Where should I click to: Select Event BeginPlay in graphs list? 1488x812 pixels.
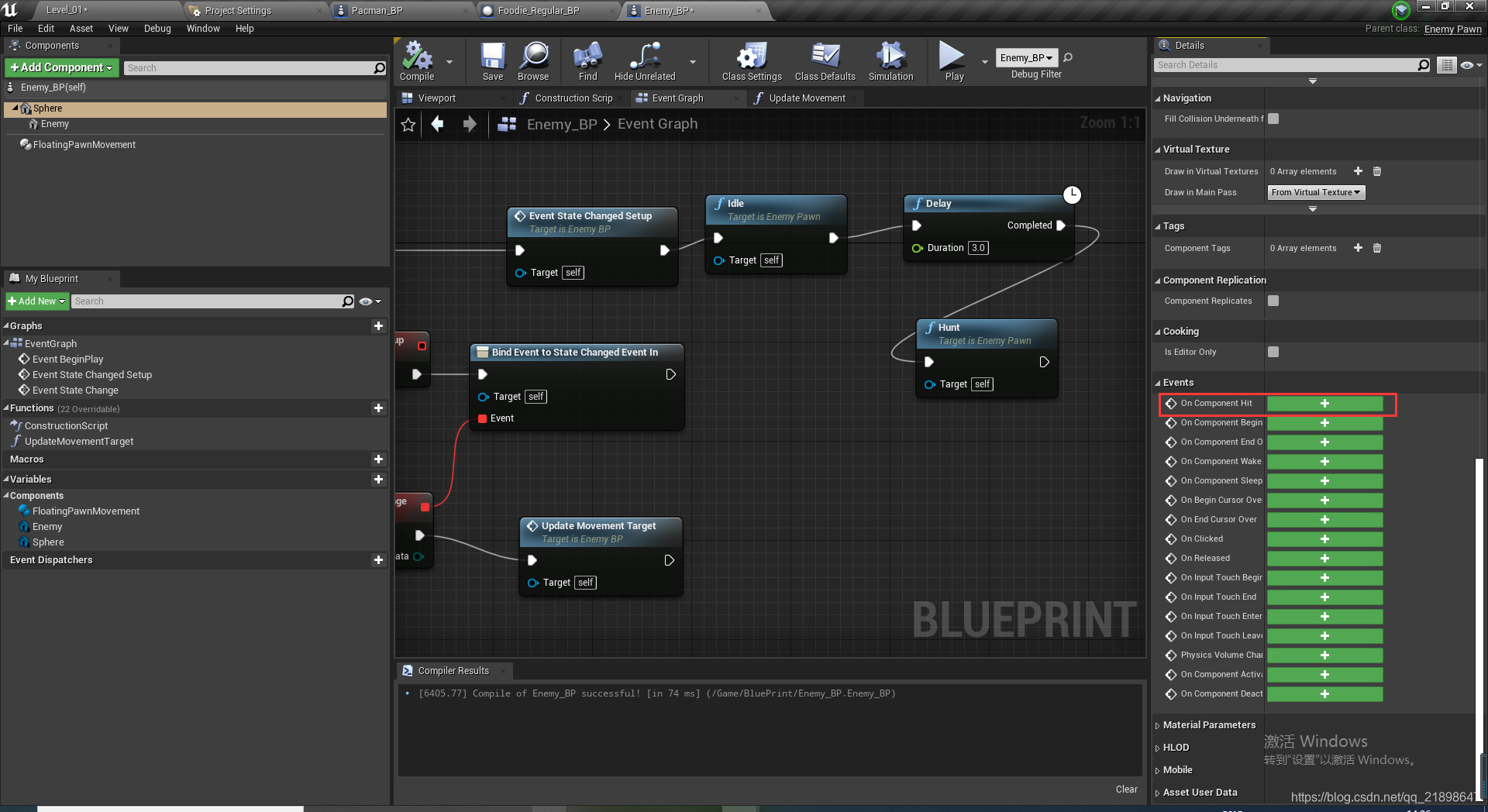tap(67, 360)
